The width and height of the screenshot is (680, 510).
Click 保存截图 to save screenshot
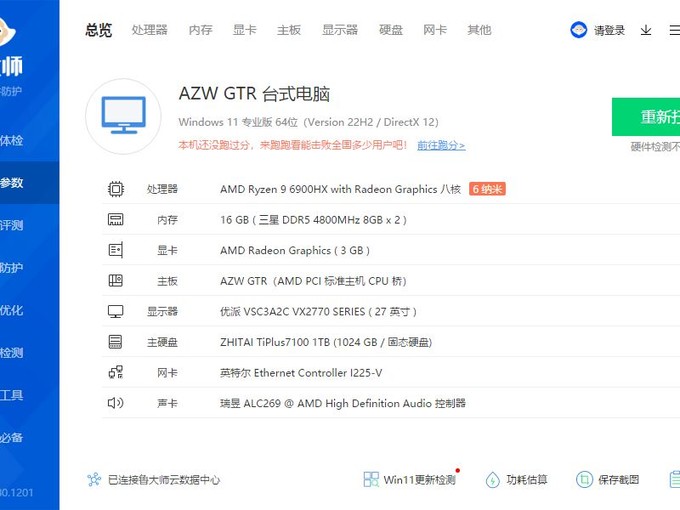pos(618,480)
